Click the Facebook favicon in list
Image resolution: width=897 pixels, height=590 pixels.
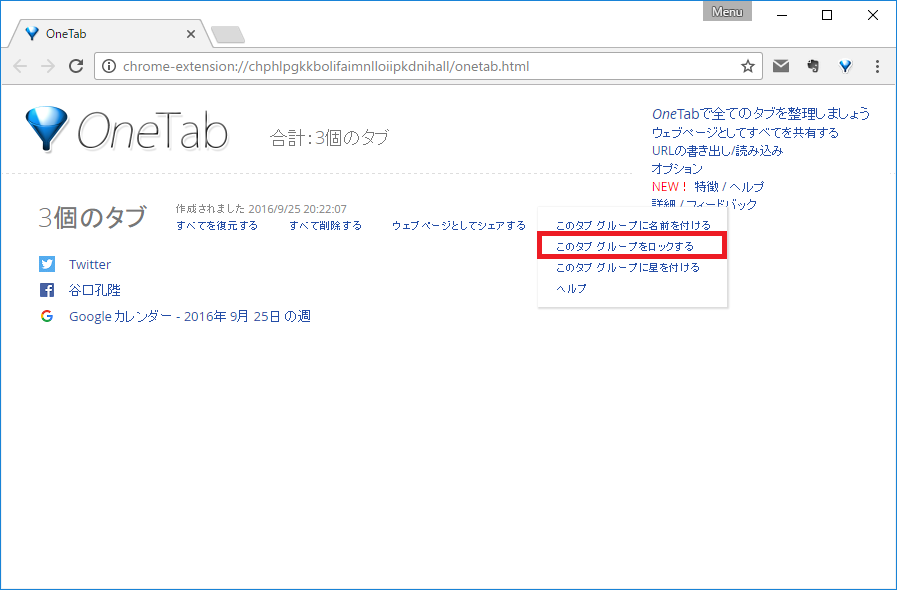pos(47,290)
